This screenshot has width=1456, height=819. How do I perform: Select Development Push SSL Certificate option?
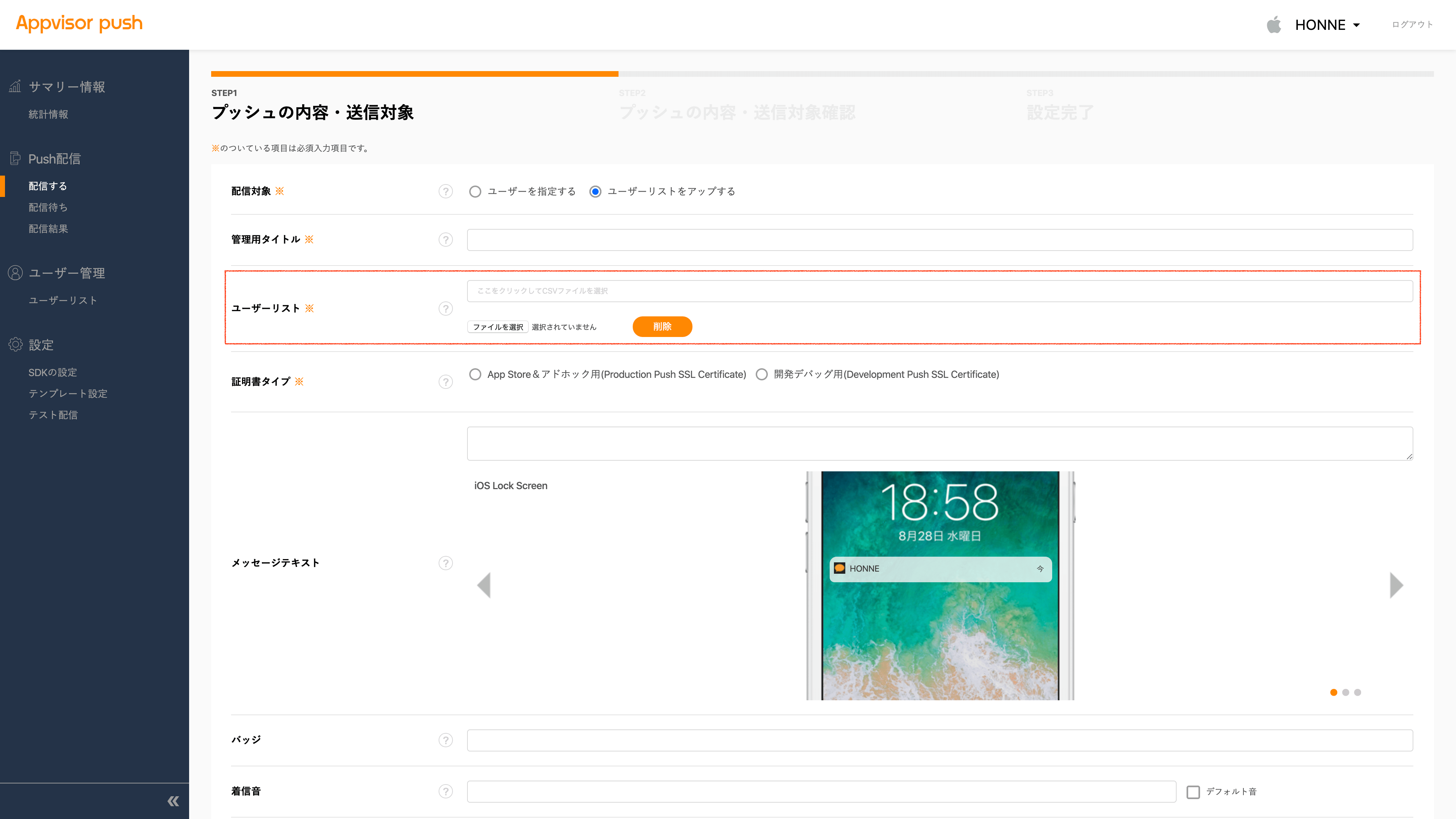tap(762, 374)
